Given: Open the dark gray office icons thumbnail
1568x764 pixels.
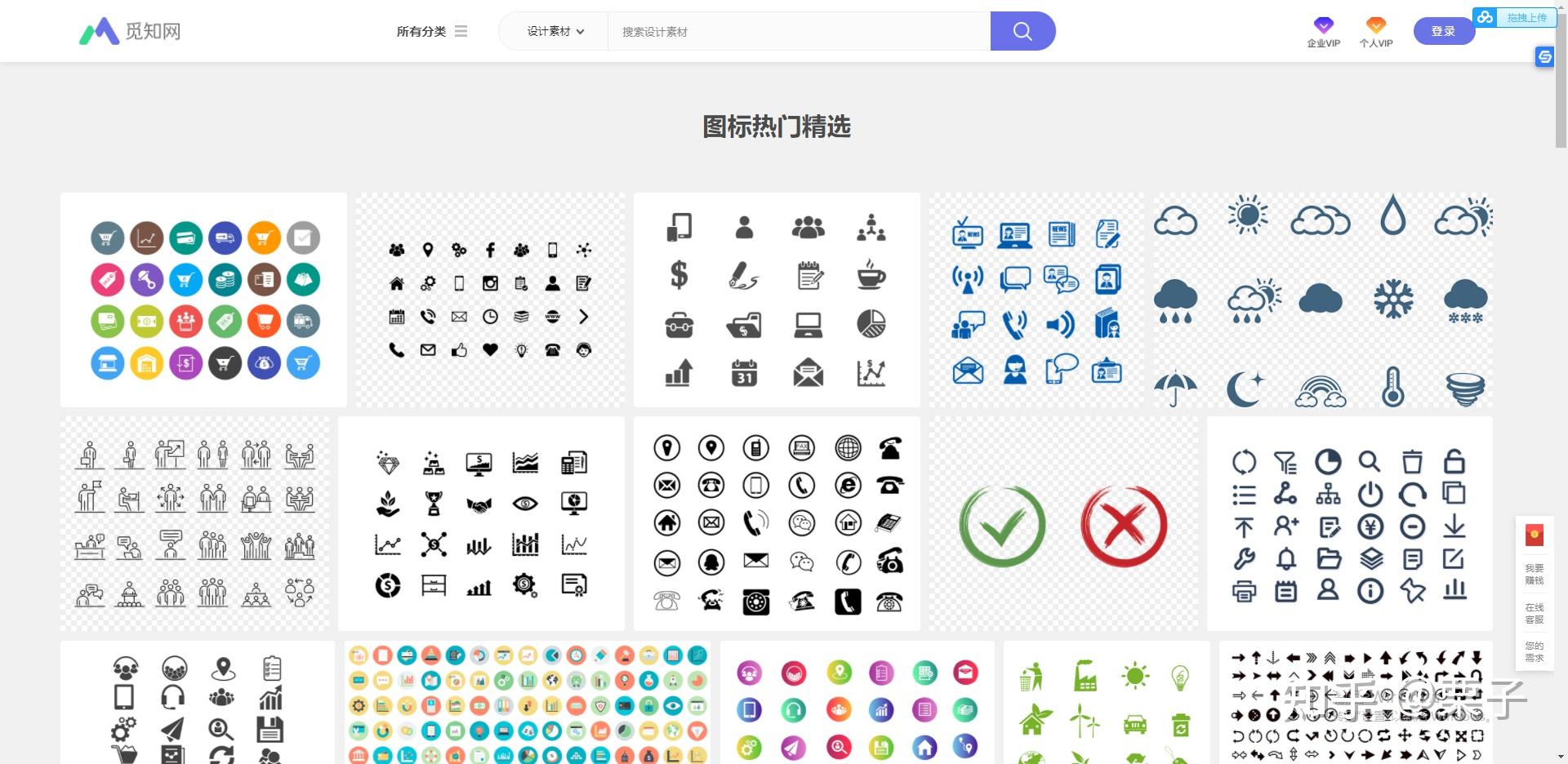Looking at the screenshot, I should point(198,702).
